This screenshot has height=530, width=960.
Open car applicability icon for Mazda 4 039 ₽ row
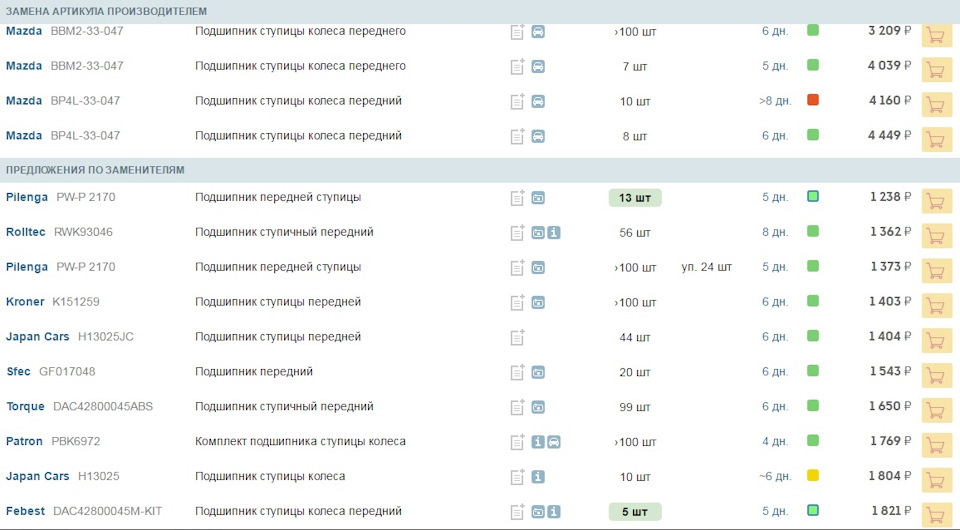(538, 67)
